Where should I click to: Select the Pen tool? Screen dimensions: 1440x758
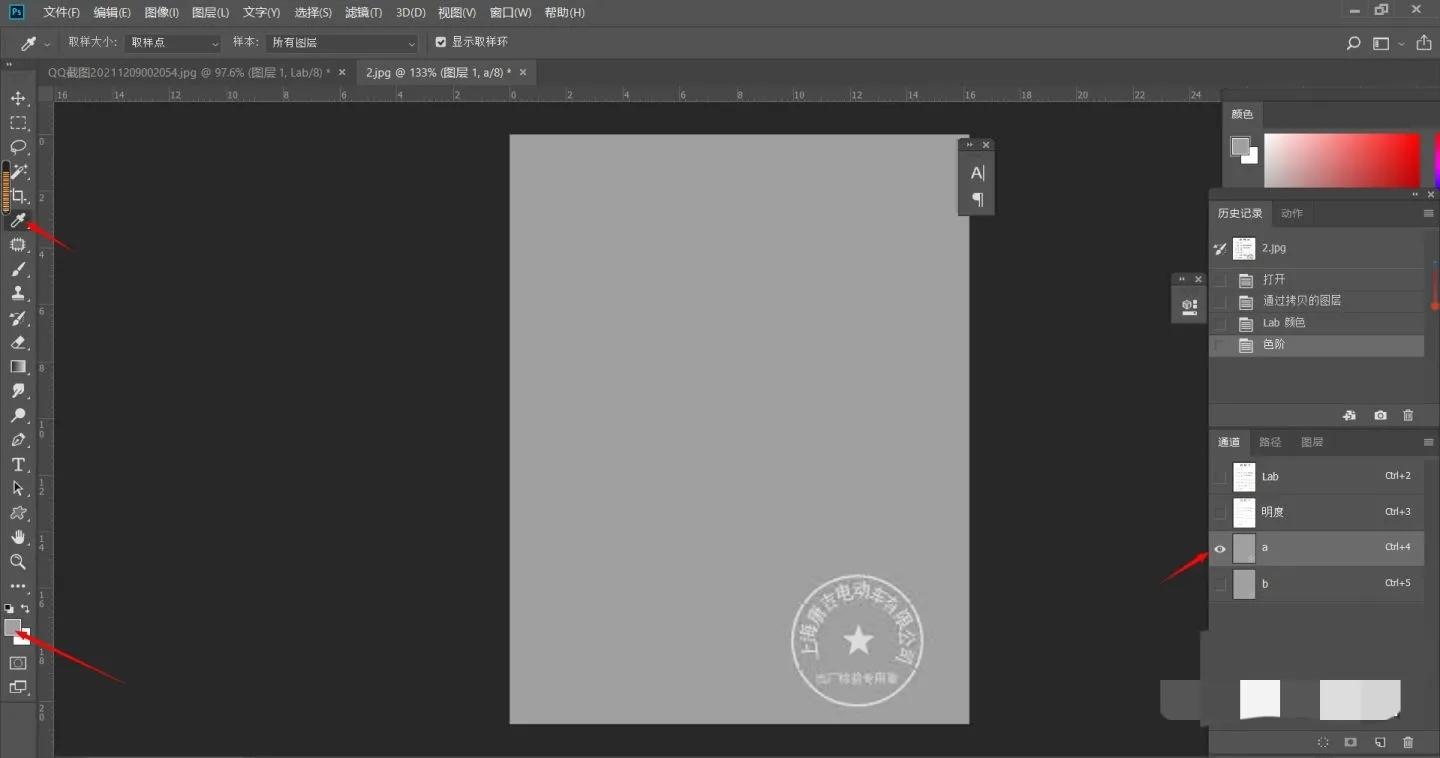pyautogui.click(x=18, y=440)
